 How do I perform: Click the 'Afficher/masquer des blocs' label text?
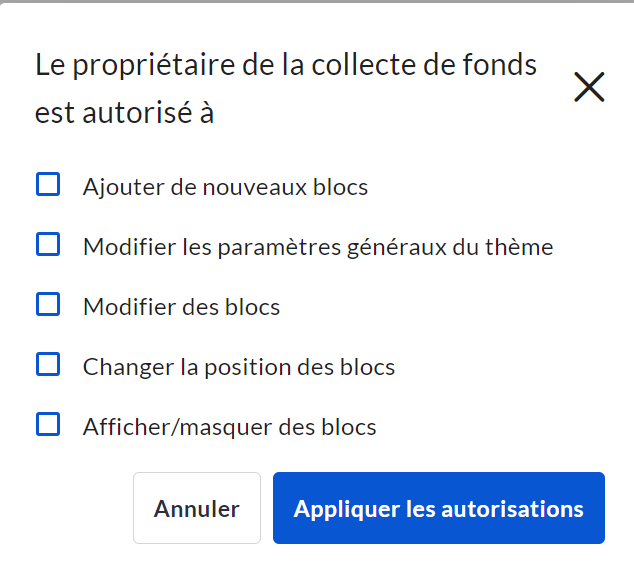click(x=229, y=427)
